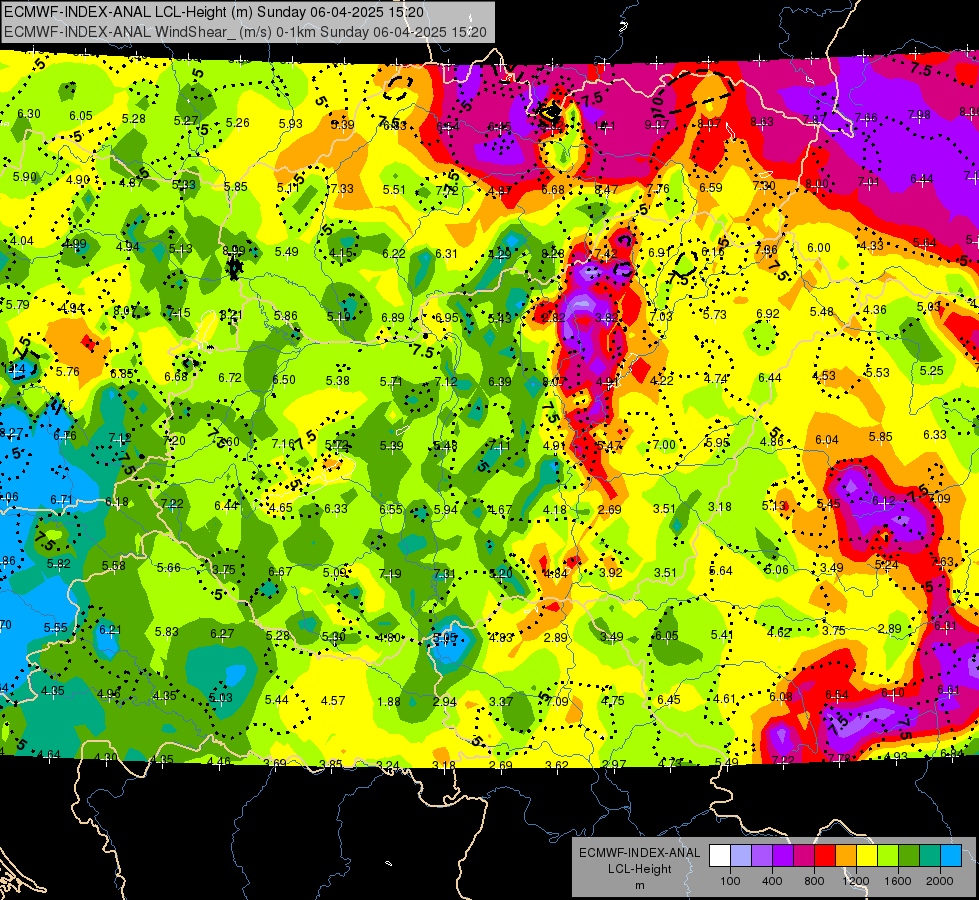Image resolution: width=979 pixels, height=900 pixels.
Task: Click the map value 4.22
Action: coord(662,380)
